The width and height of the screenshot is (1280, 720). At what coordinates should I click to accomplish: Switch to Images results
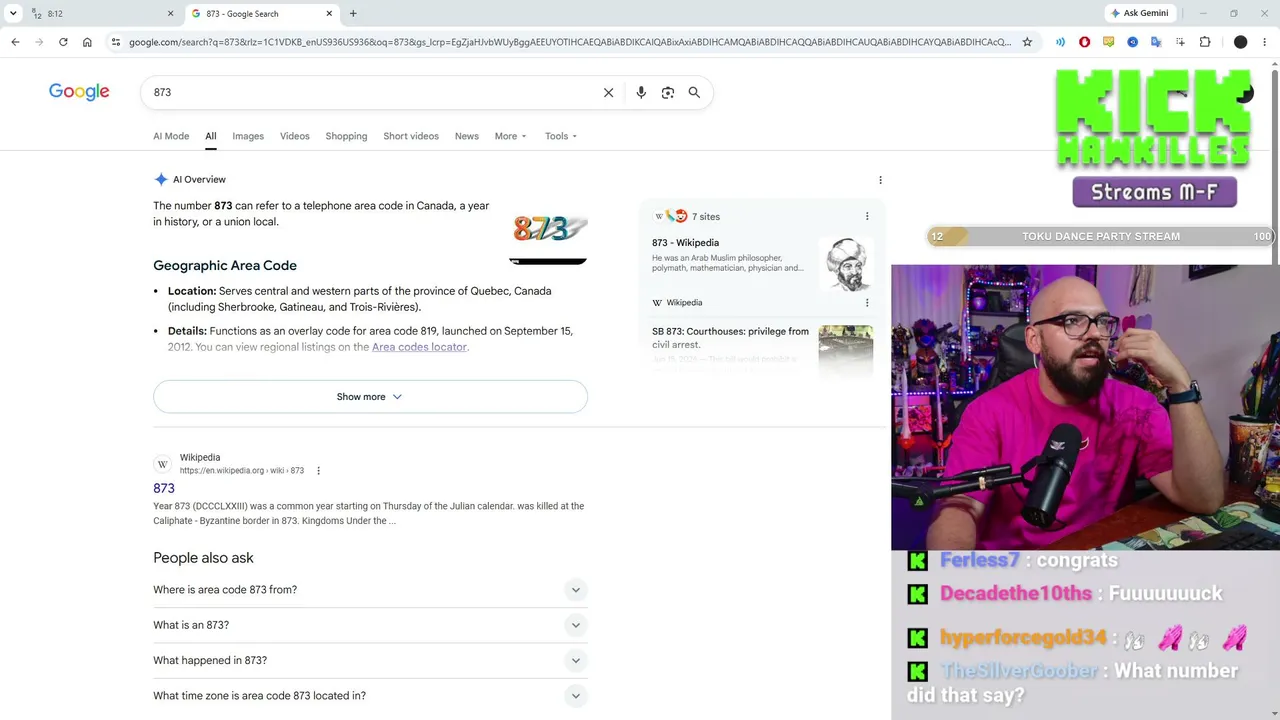point(248,136)
